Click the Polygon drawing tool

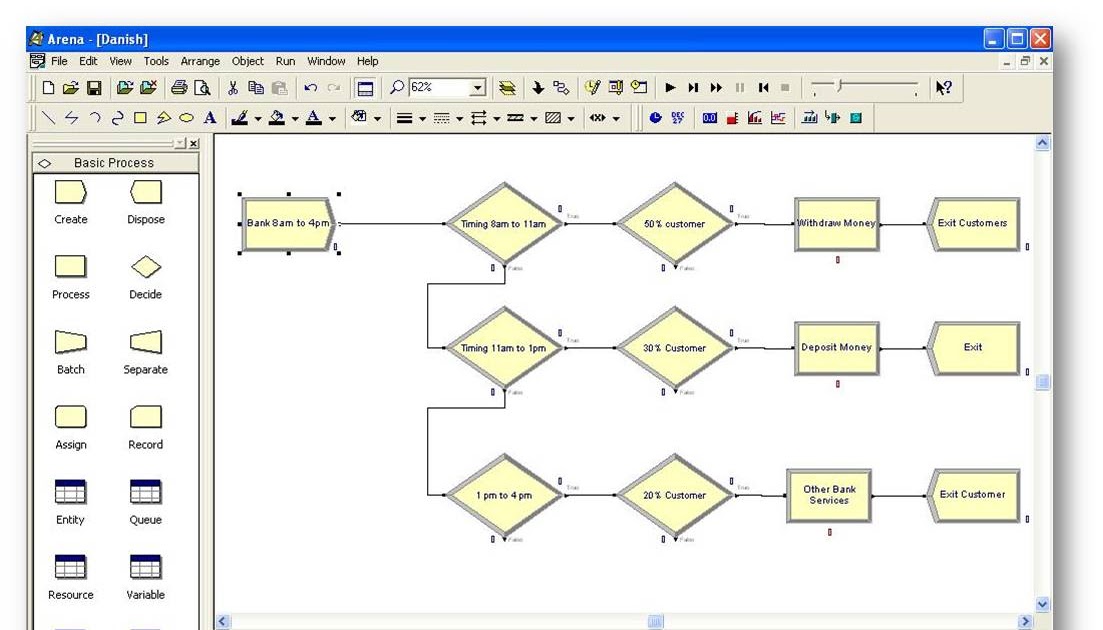click(x=163, y=117)
